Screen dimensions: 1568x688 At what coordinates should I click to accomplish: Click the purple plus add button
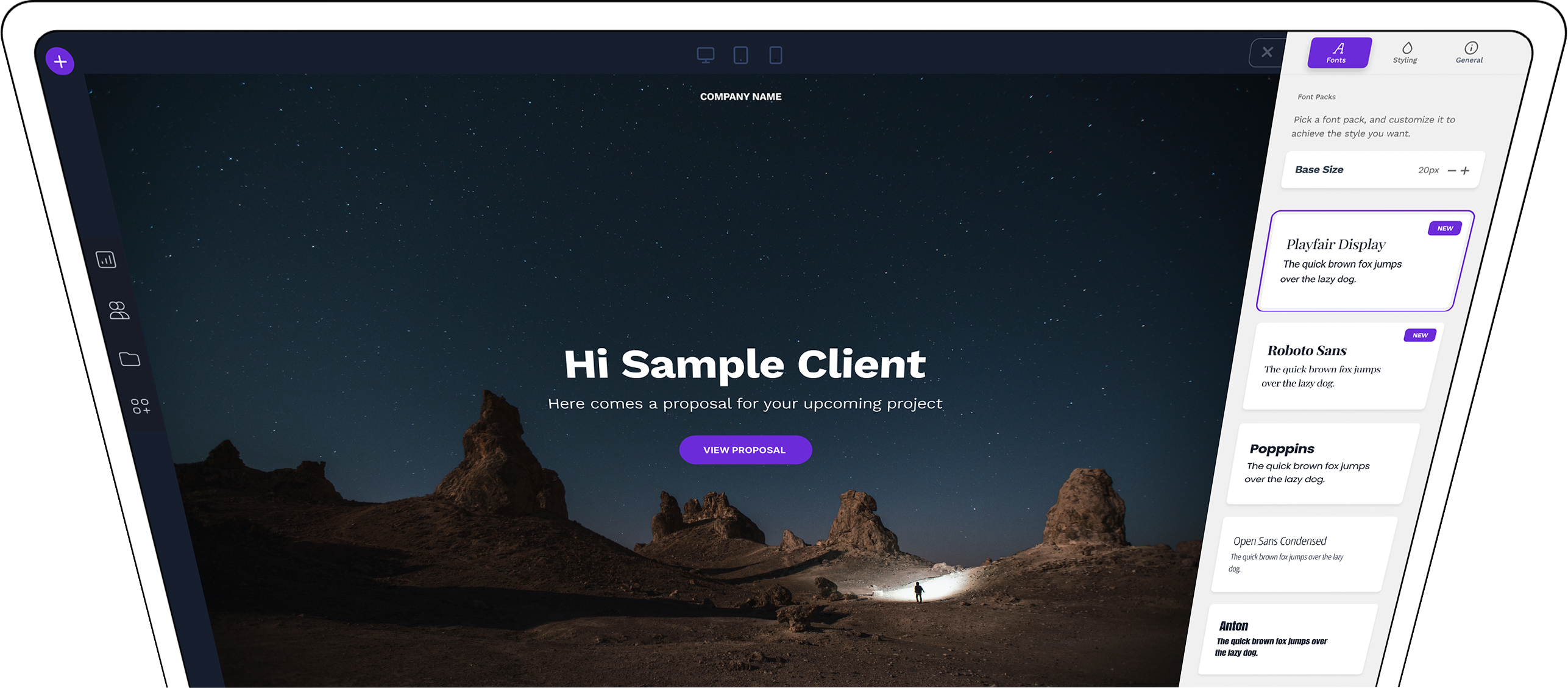click(58, 59)
